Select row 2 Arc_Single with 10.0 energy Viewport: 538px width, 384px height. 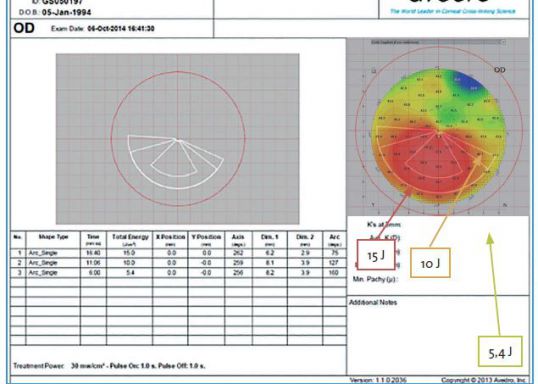[x=179, y=263]
